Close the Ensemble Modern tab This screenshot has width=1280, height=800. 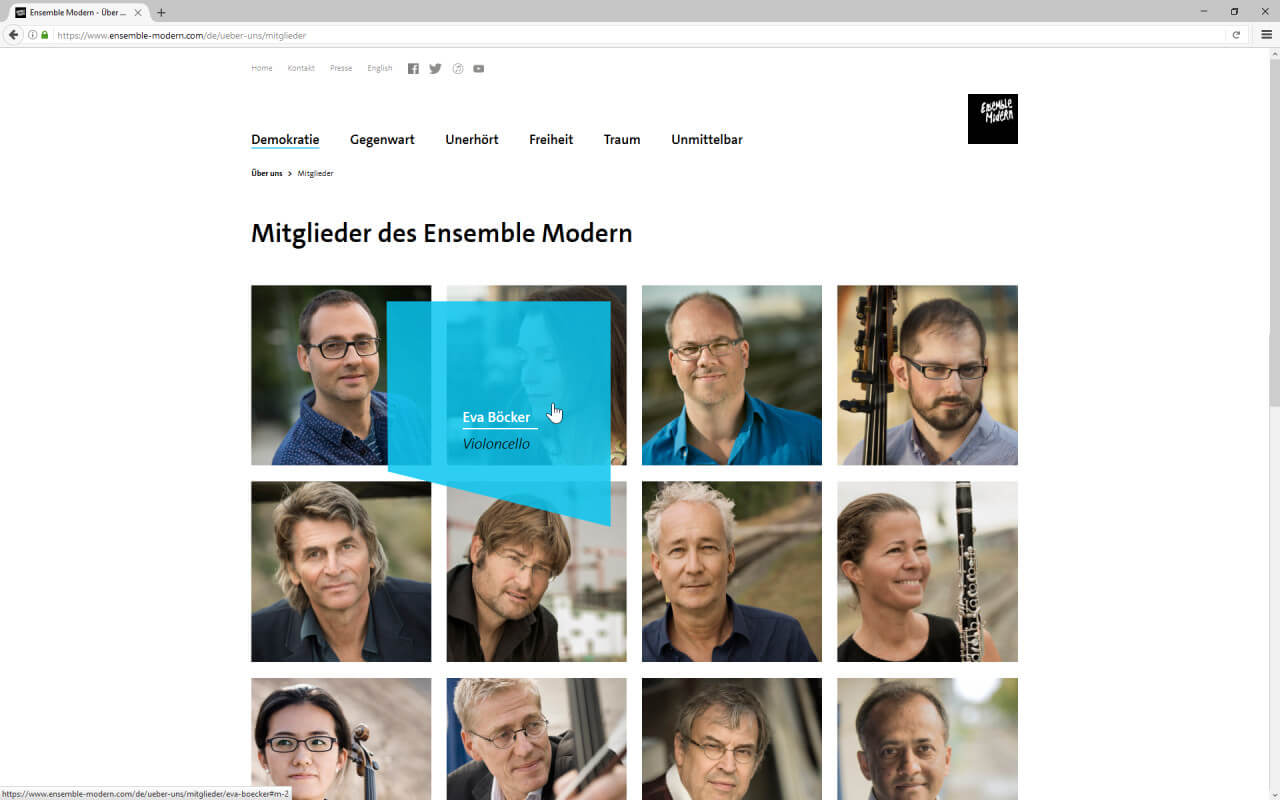point(138,13)
